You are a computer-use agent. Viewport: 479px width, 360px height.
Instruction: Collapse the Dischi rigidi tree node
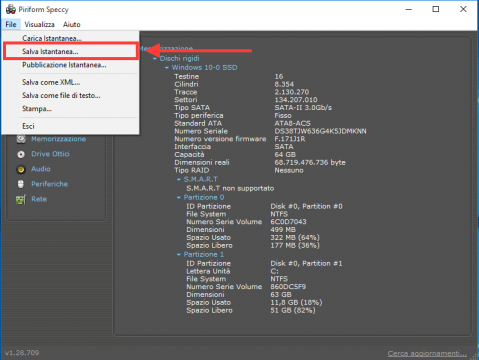pos(155,59)
